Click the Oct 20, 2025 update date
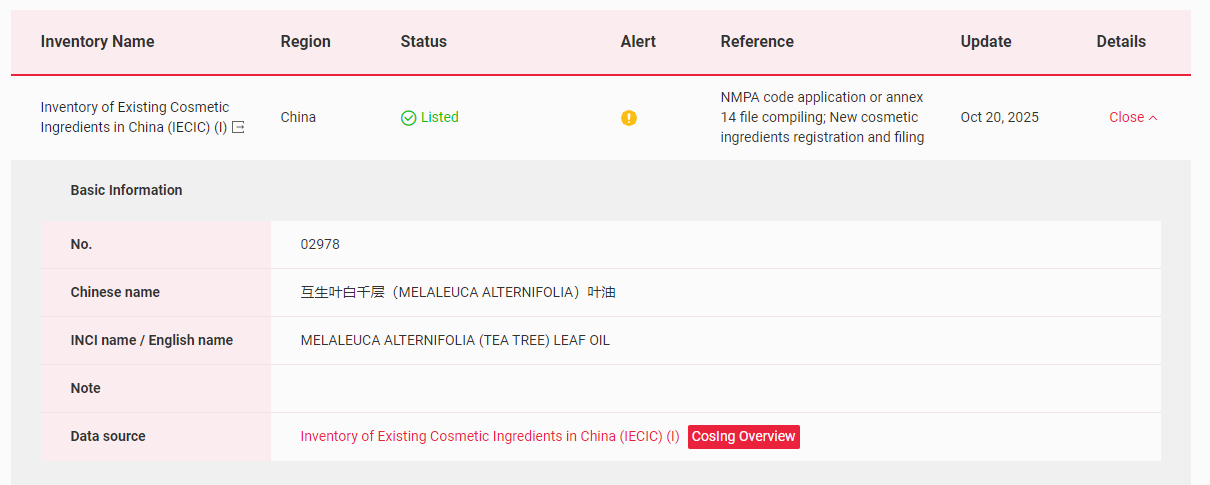 coord(999,118)
